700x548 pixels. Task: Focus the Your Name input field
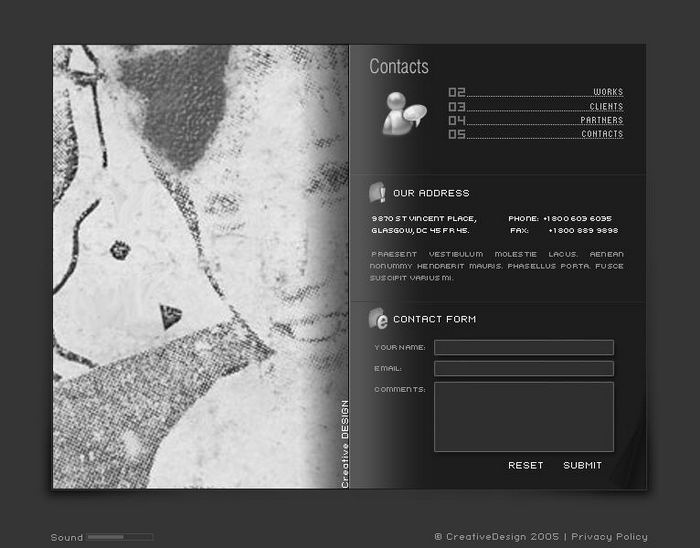click(523, 348)
